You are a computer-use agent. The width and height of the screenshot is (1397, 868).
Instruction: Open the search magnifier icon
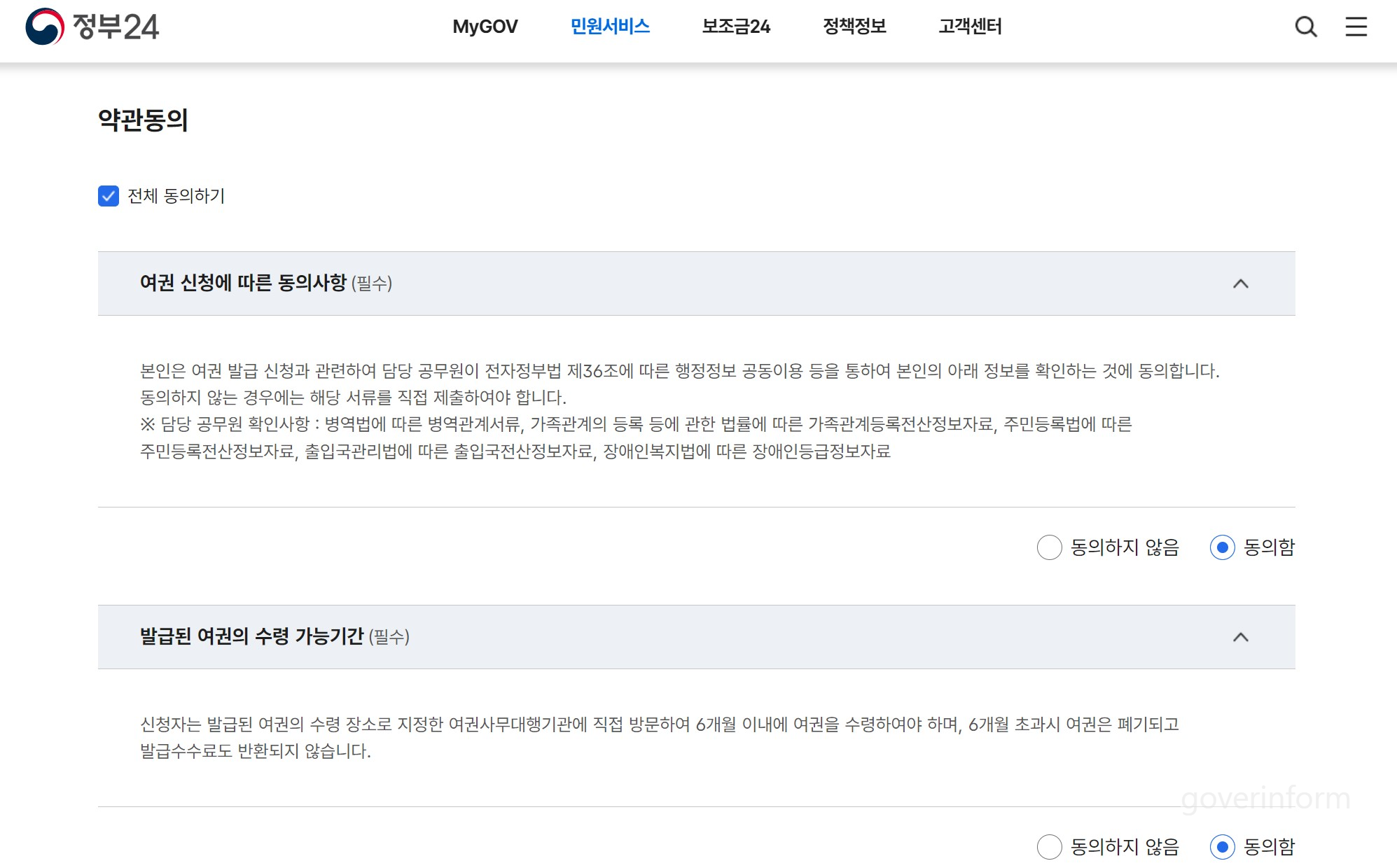tap(1305, 27)
